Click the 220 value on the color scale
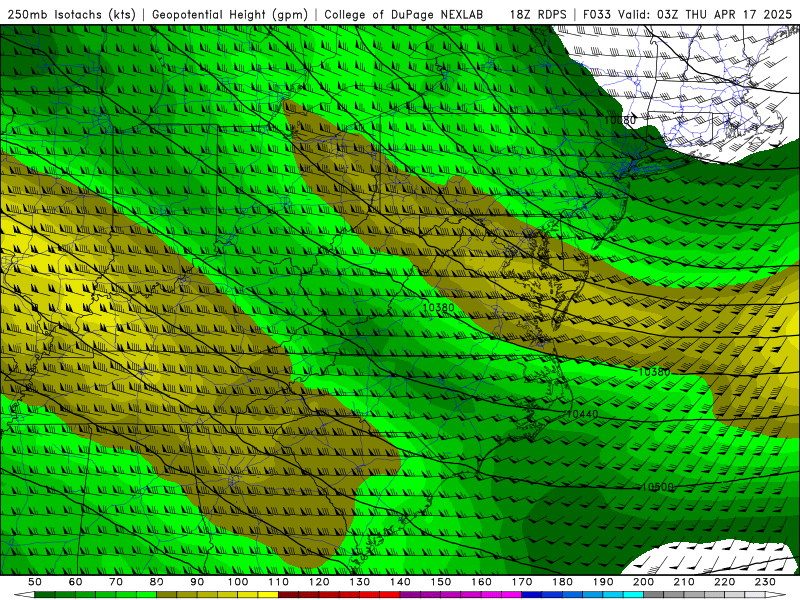The height and width of the screenshot is (600, 800). (724, 582)
